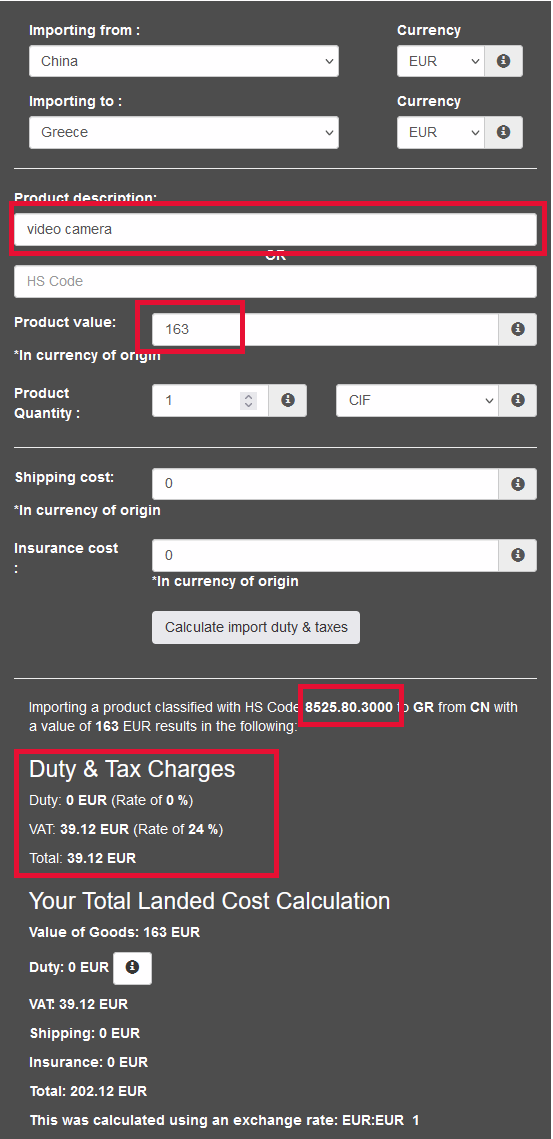Open the Importing from China dropdown
This screenshot has width=553, height=1139.
point(184,61)
